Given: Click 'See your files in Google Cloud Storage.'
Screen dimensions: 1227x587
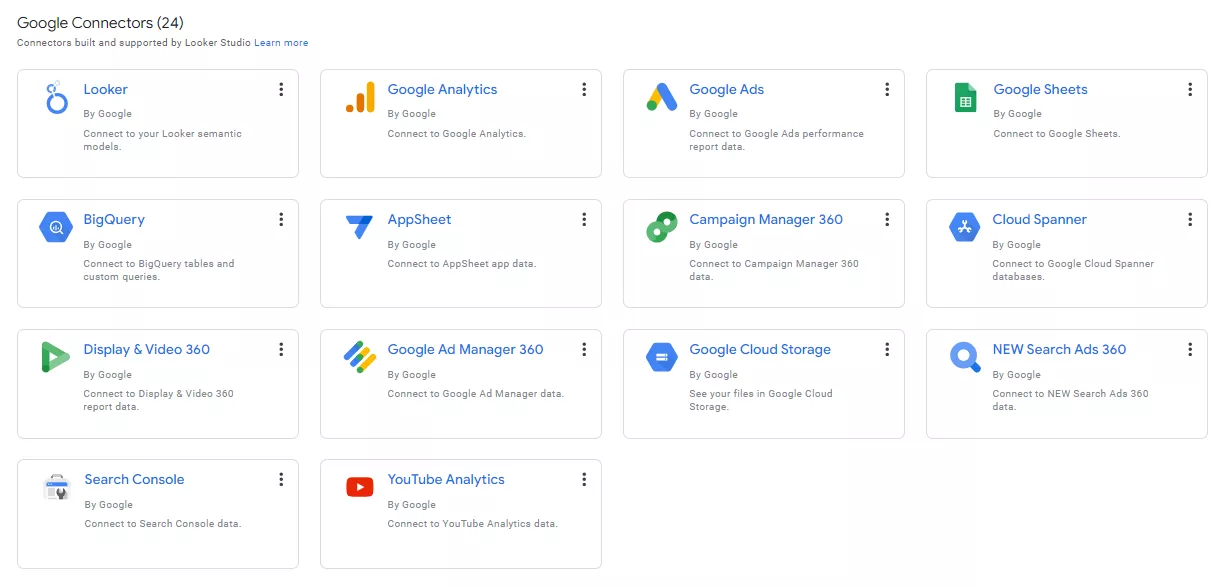Looking at the screenshot, I should point(760,400).
